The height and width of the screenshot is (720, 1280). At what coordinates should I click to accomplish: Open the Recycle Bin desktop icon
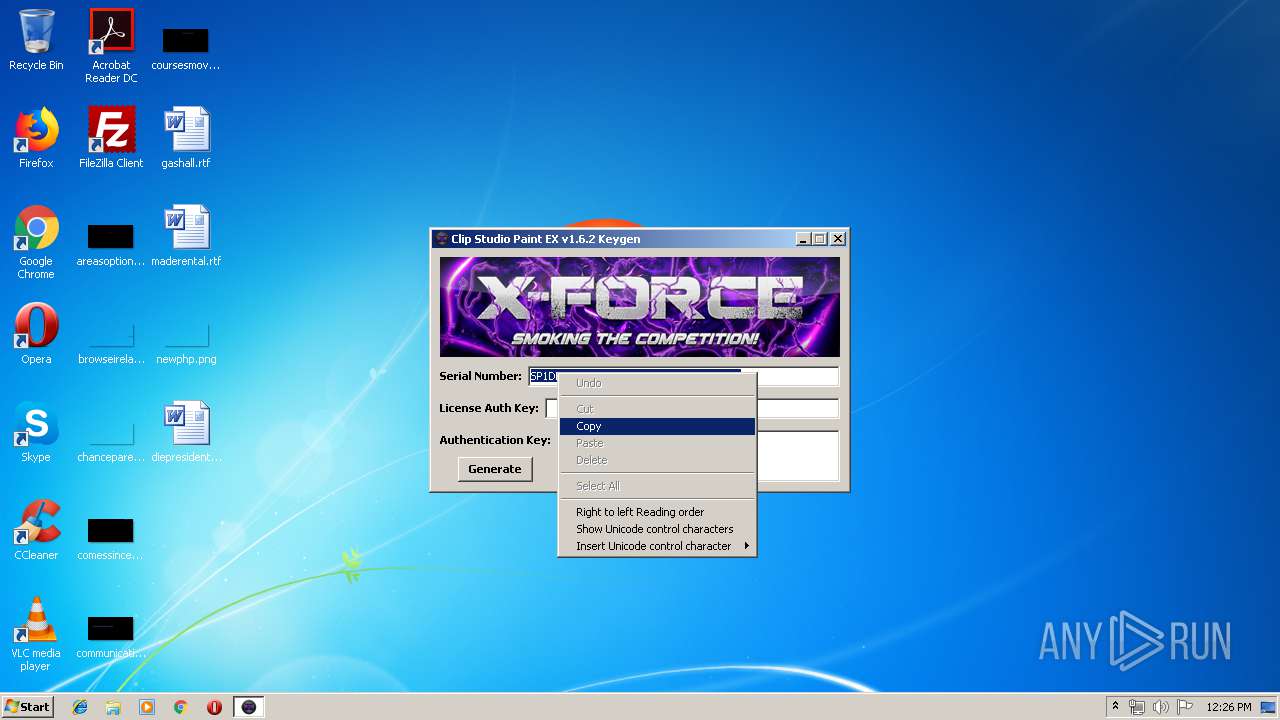point(36,40)
